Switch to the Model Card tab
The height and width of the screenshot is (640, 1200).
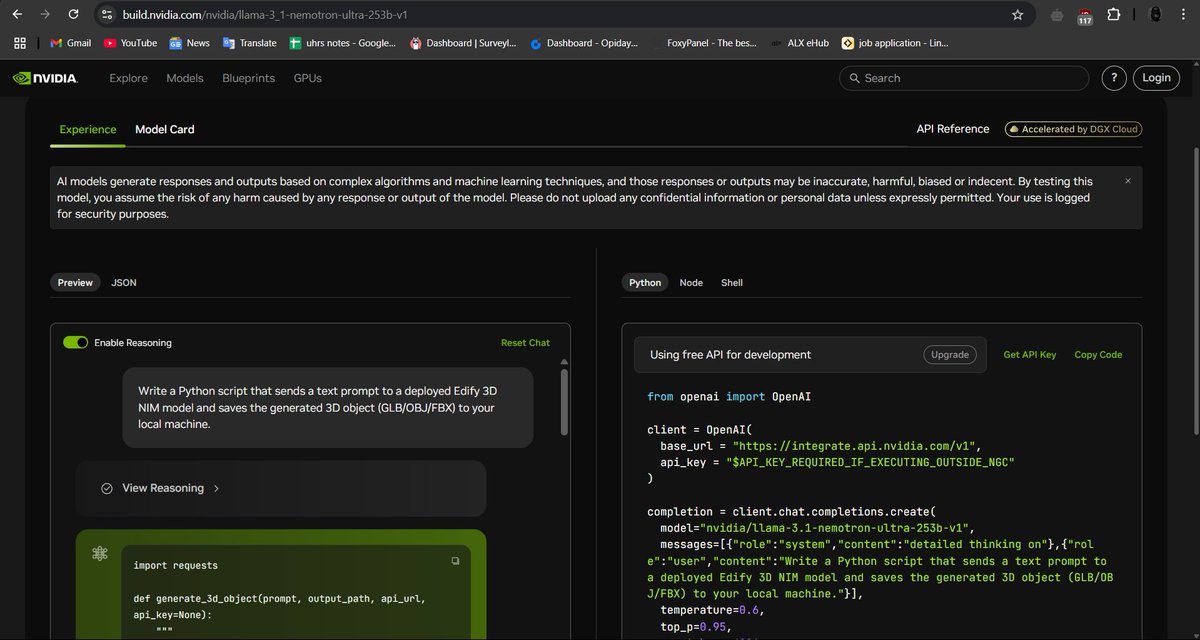[165, 129]
